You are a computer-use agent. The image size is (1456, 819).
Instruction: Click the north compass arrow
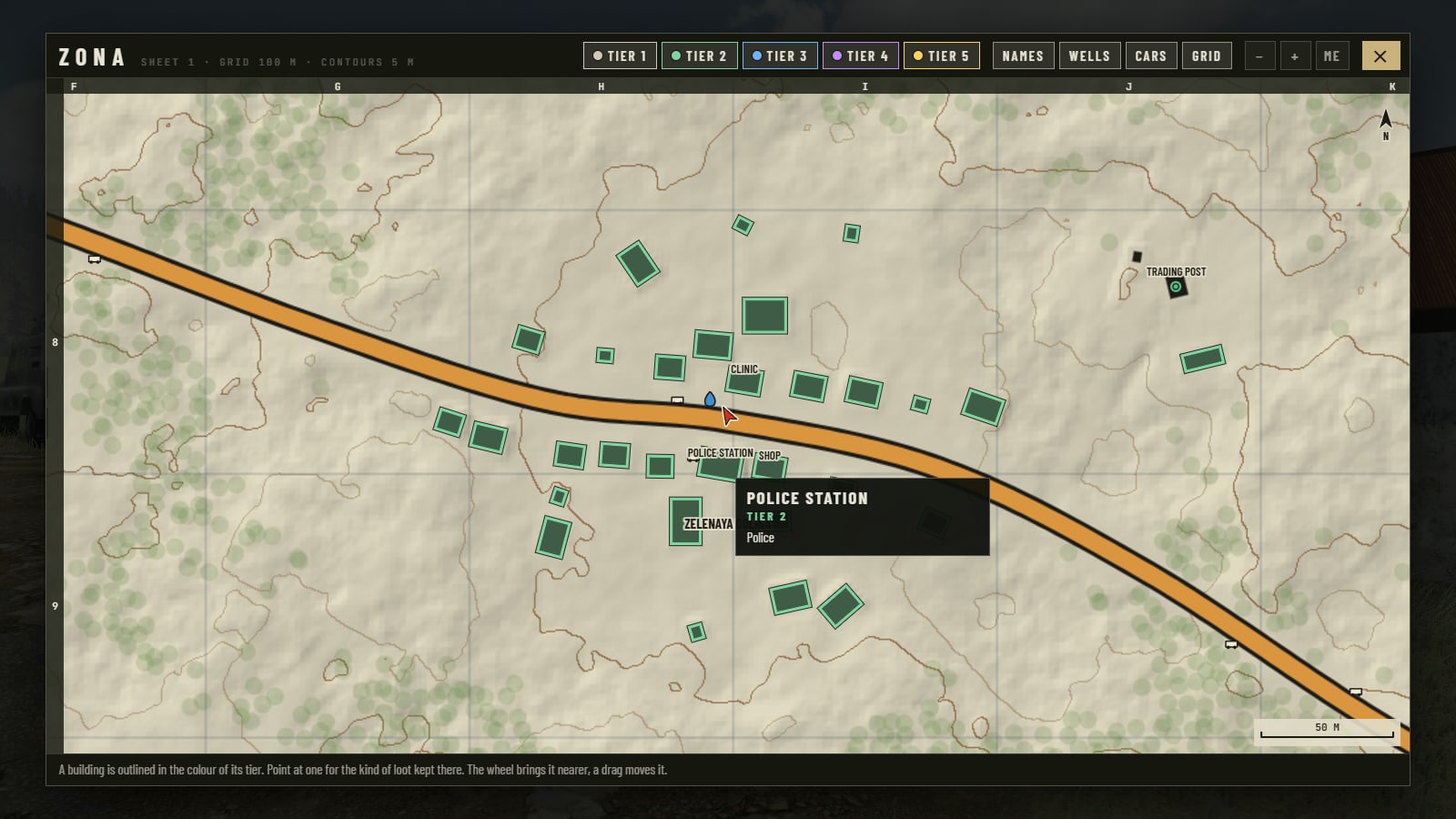tap(1386, 119)
